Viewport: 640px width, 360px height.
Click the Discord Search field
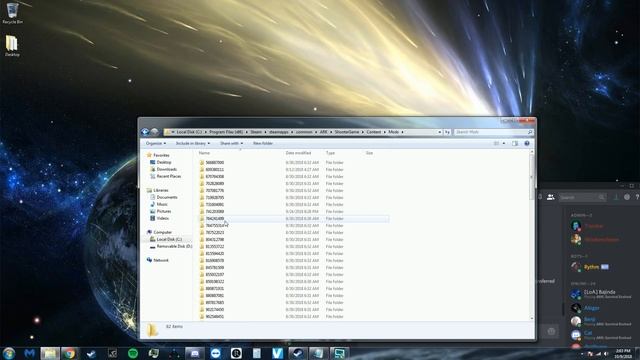(582, 197)
